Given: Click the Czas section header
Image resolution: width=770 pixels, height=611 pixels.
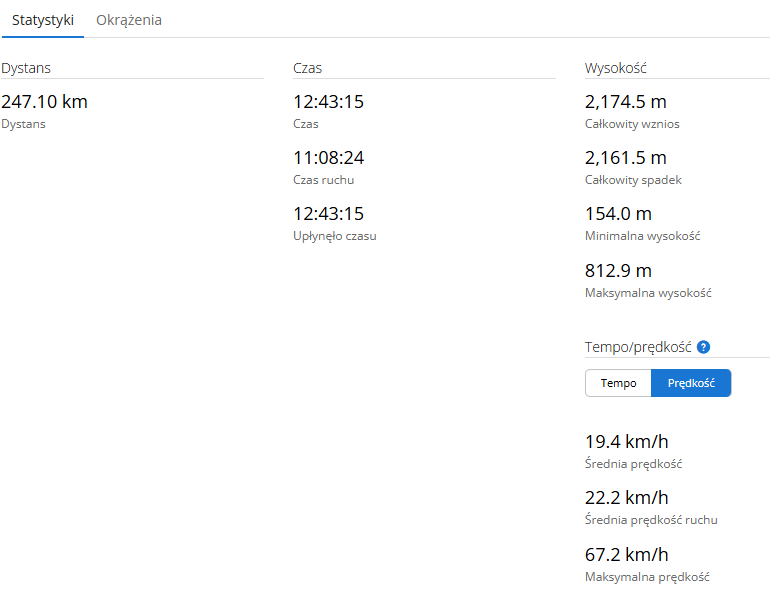Looking at the screenshot, I should (307, 68).
